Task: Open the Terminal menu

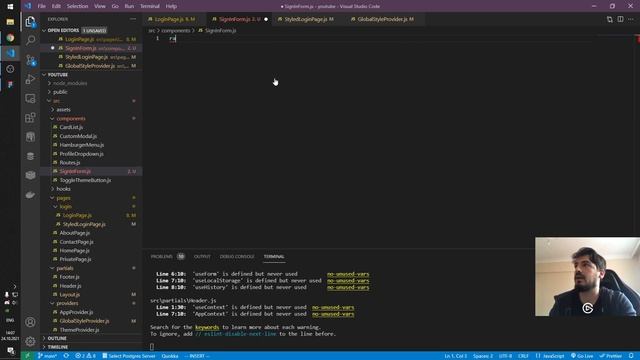Action: (150, 7)
